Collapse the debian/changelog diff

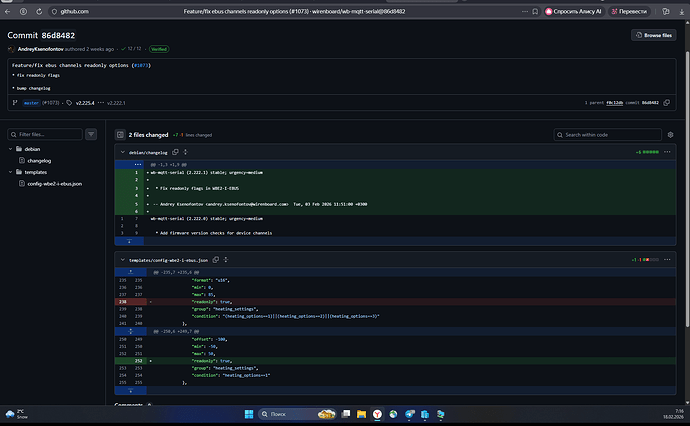(122, 152)
